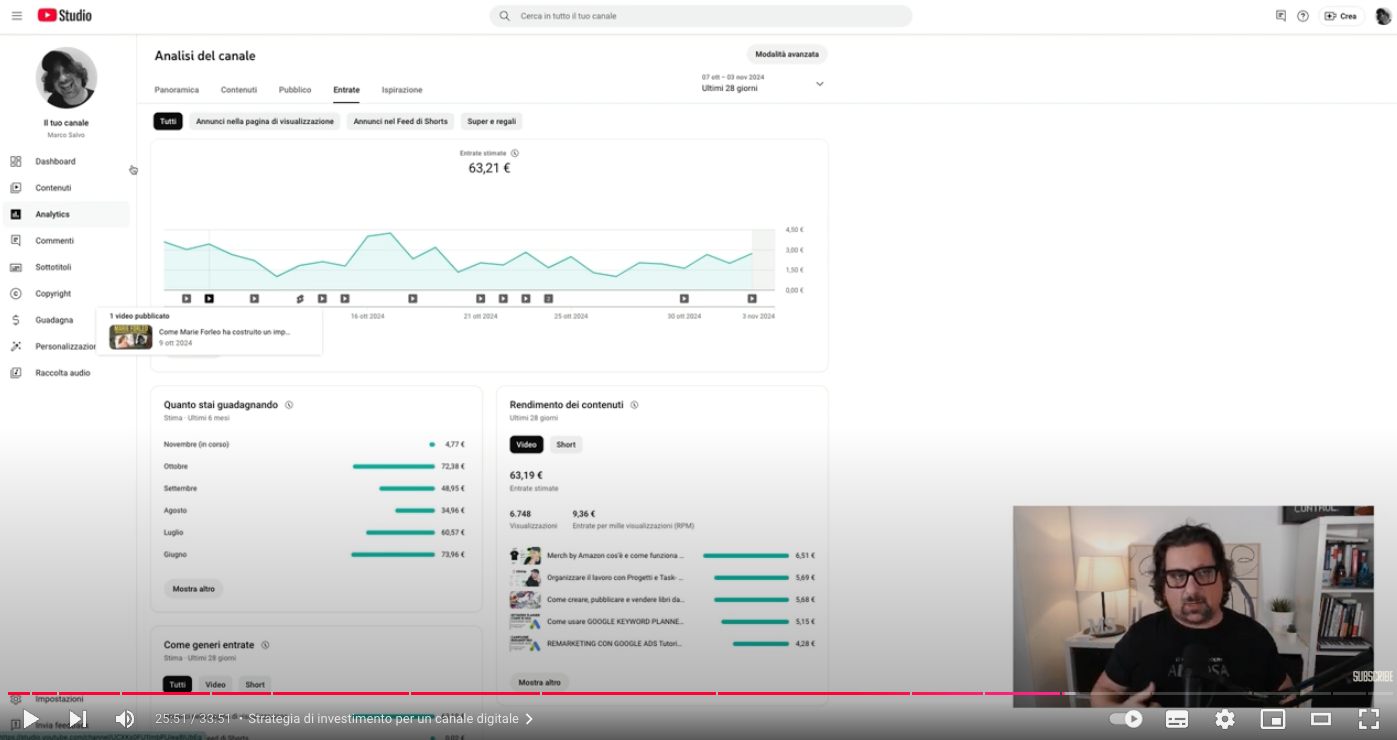
Task: Open Sottotitoli in the sidebar
Action: click(53, 267)
